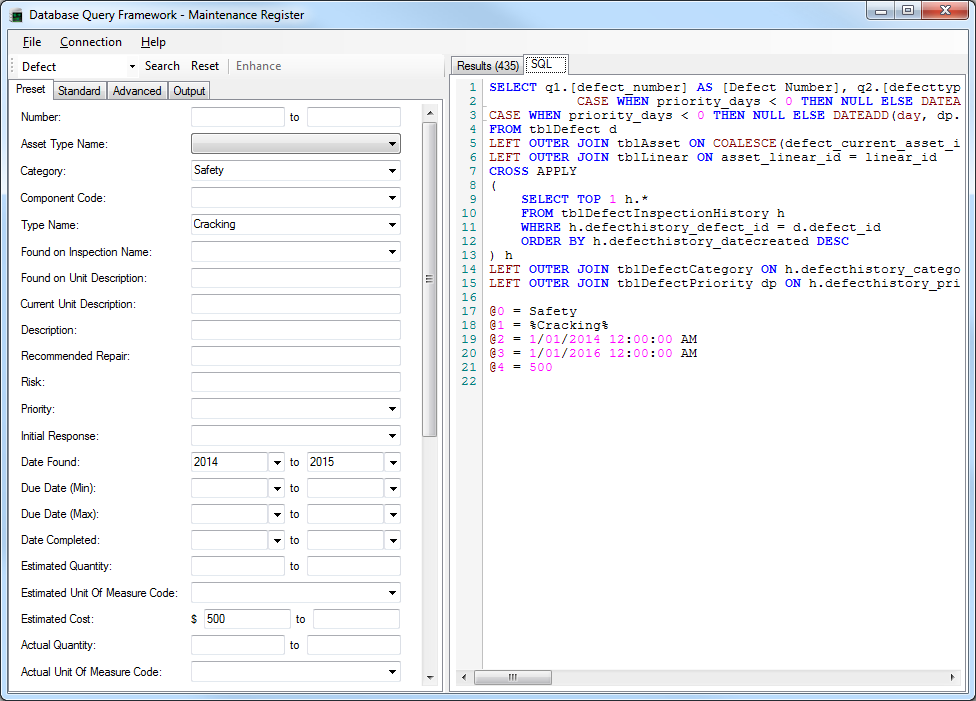This screenshot has width=976, height=701.
Task: Open the File menu
Action: [32, 42]
